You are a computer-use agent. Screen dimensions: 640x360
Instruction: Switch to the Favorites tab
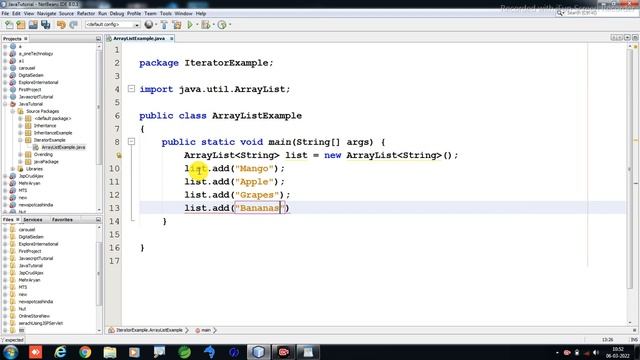click(x=62, y=220)
